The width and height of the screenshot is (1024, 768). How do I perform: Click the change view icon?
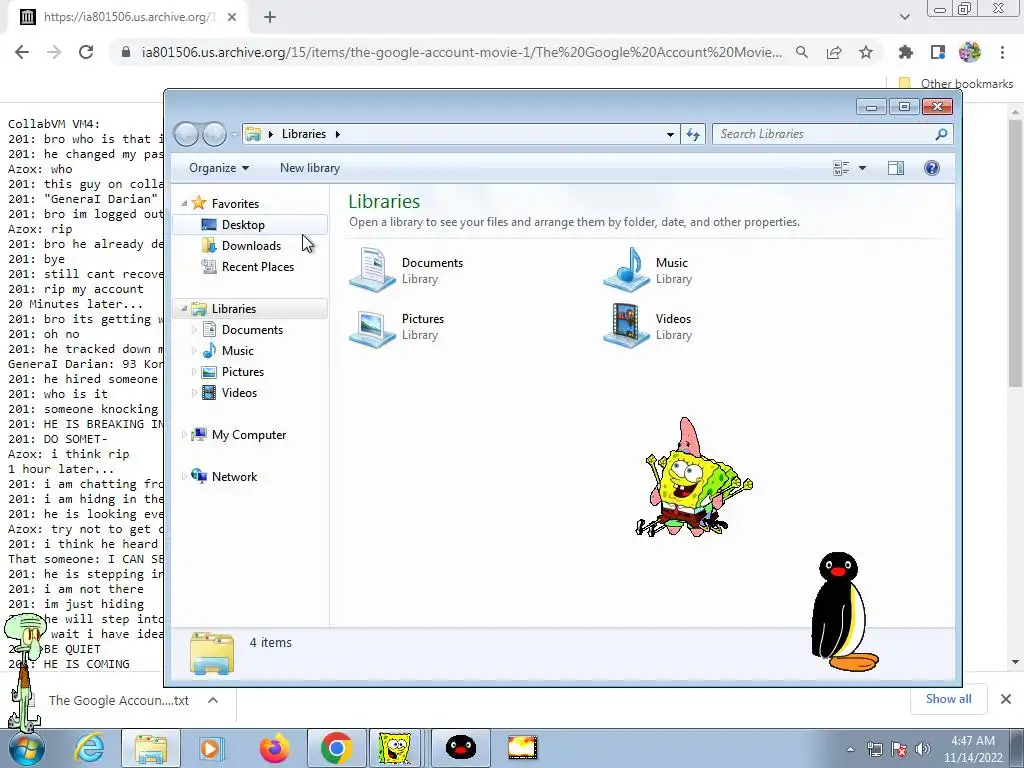coord(841,168)
